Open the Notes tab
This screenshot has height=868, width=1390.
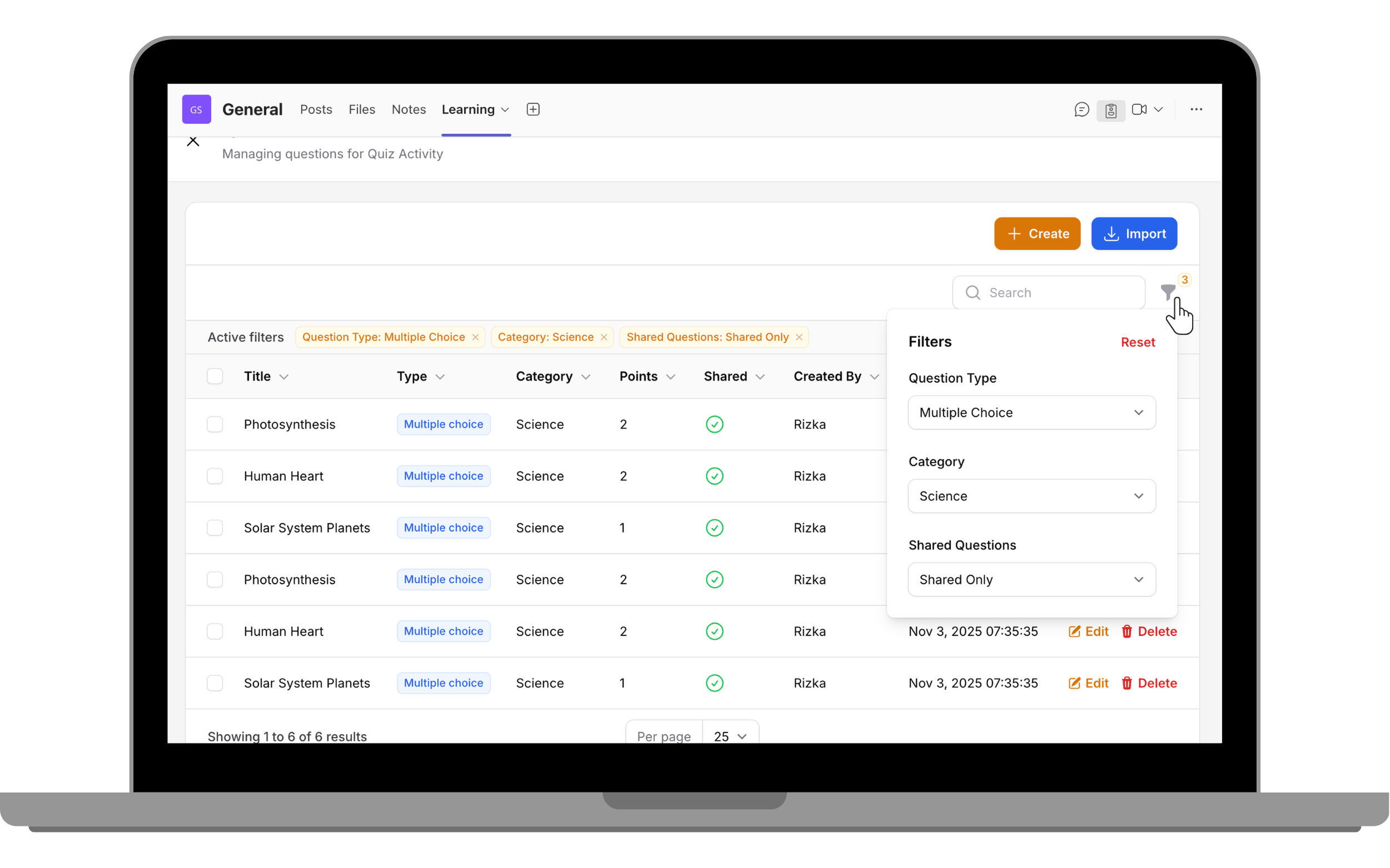point(409,109)
